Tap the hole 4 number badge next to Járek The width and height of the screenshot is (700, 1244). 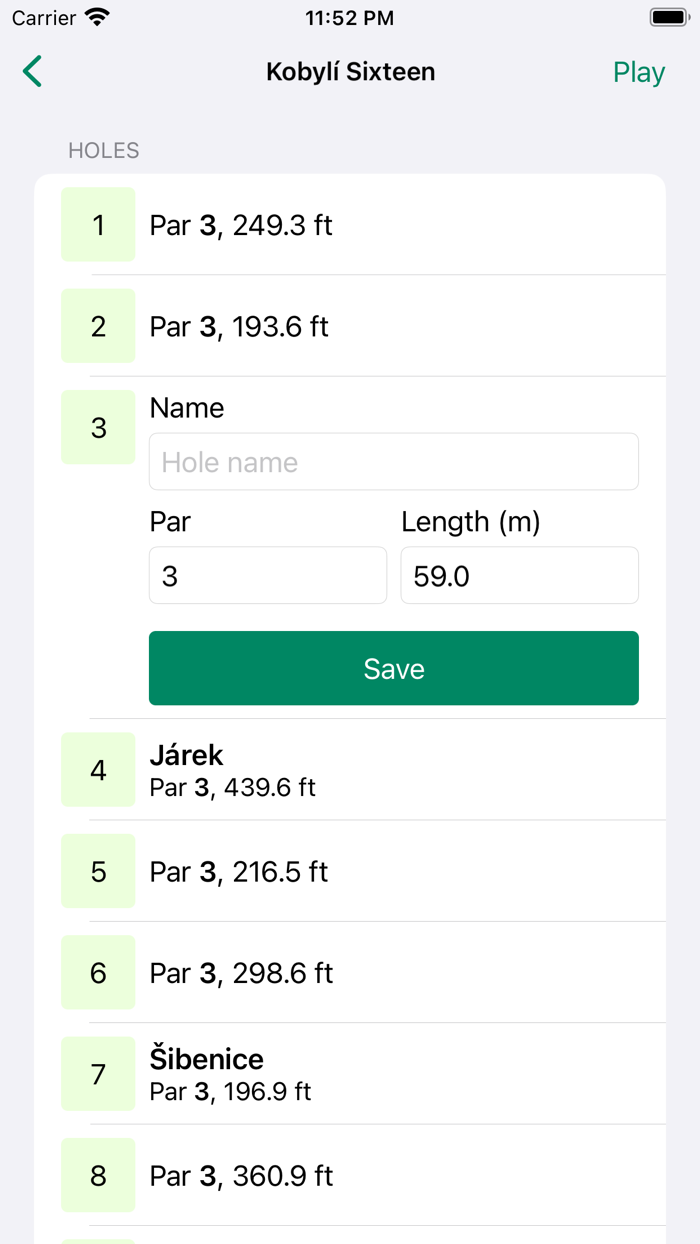pos(98,770)
